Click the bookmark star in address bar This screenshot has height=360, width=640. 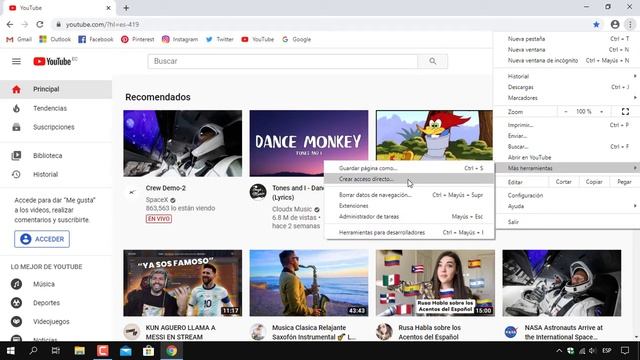tap(596, 24)
